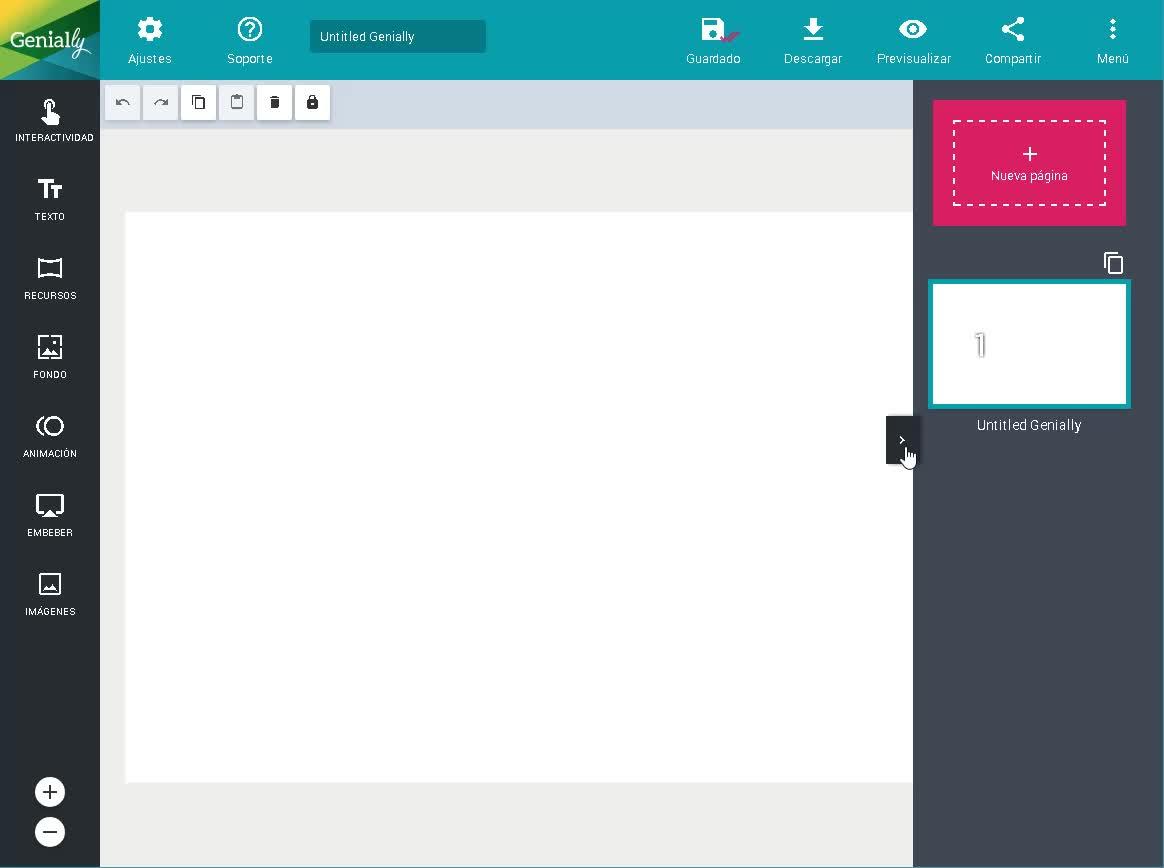This screenshot has width=1164, height=868.
Task: Click the undo arrow button
Action: point(122,102)
